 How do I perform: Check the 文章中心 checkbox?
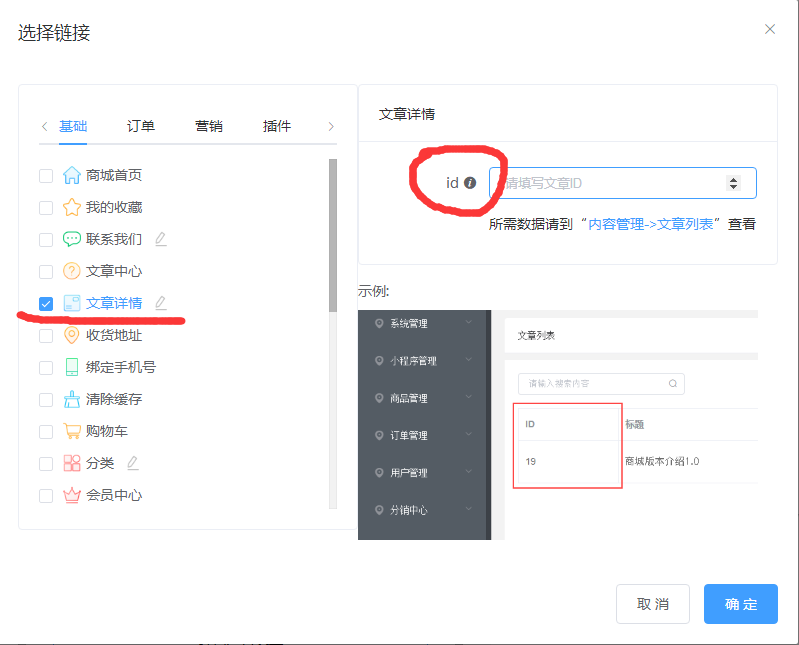pos(46,271)
